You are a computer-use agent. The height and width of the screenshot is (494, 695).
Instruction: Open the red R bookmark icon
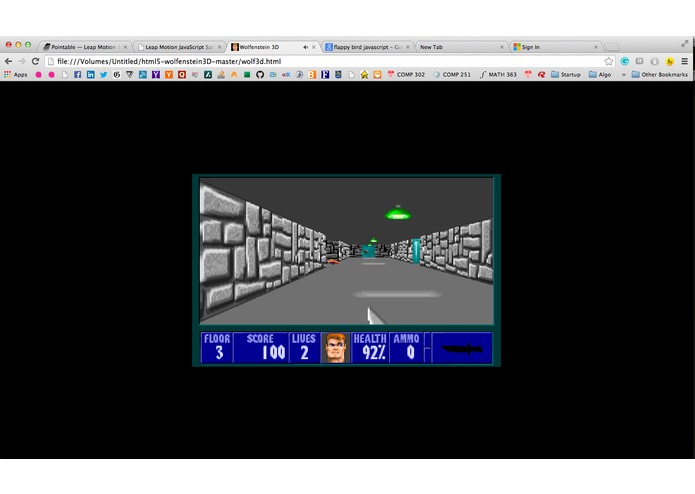(541, 74)
